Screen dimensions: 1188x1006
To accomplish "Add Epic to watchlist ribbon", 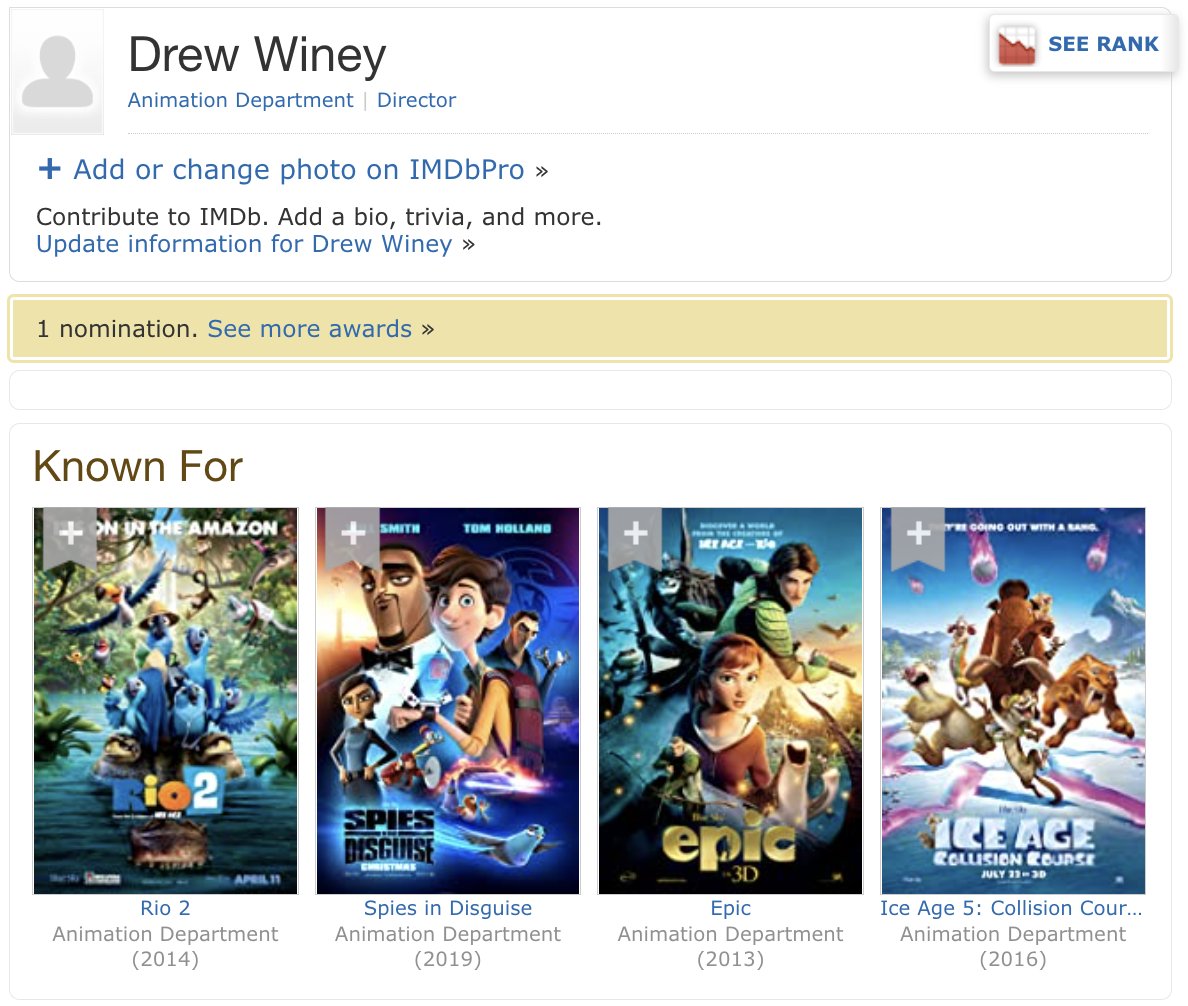I will click(636, 537).
